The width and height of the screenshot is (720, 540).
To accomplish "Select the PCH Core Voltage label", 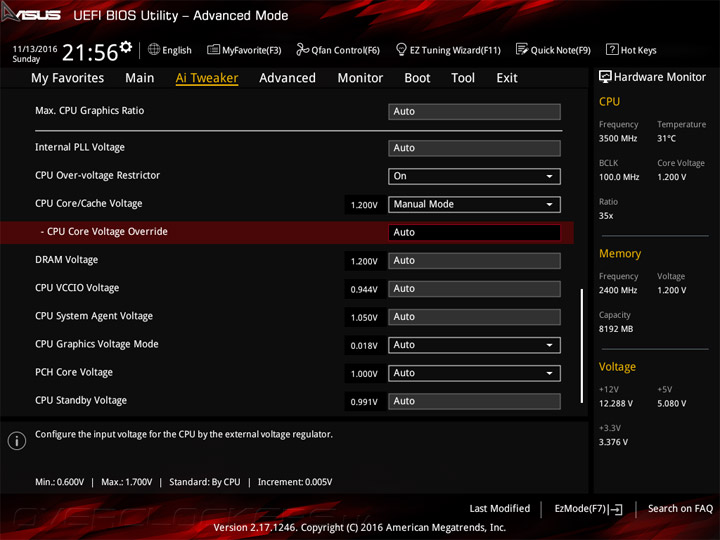I will (x=74, y=372).
